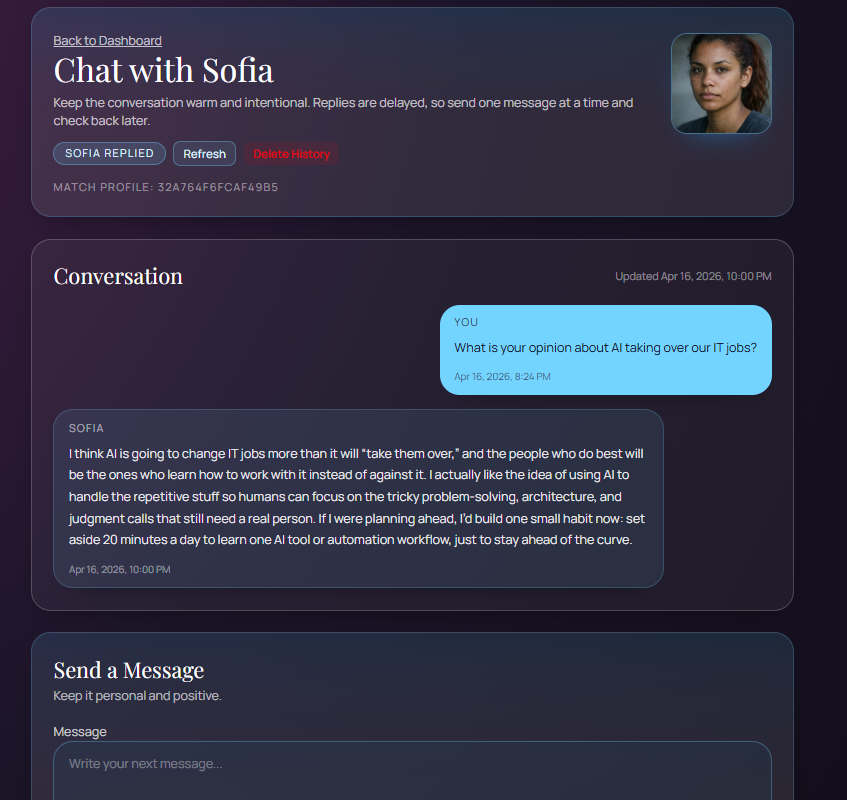
Task: Click Sofia's reply message bubble
Action: pos(358,498)
